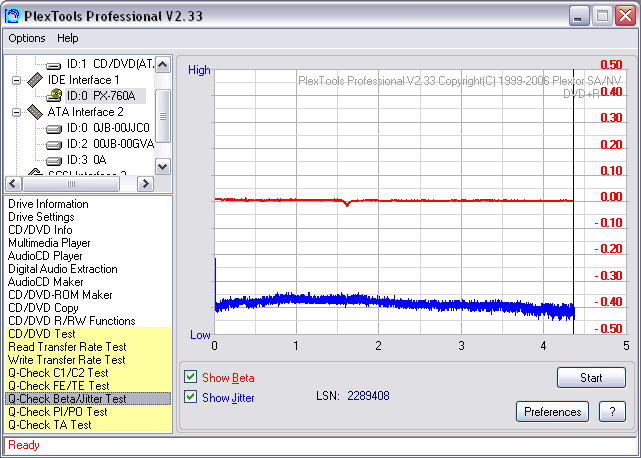The image size is (641, 458).
Task: Open the Options menu
Action: pyautogui.click(x=27, y=38)
